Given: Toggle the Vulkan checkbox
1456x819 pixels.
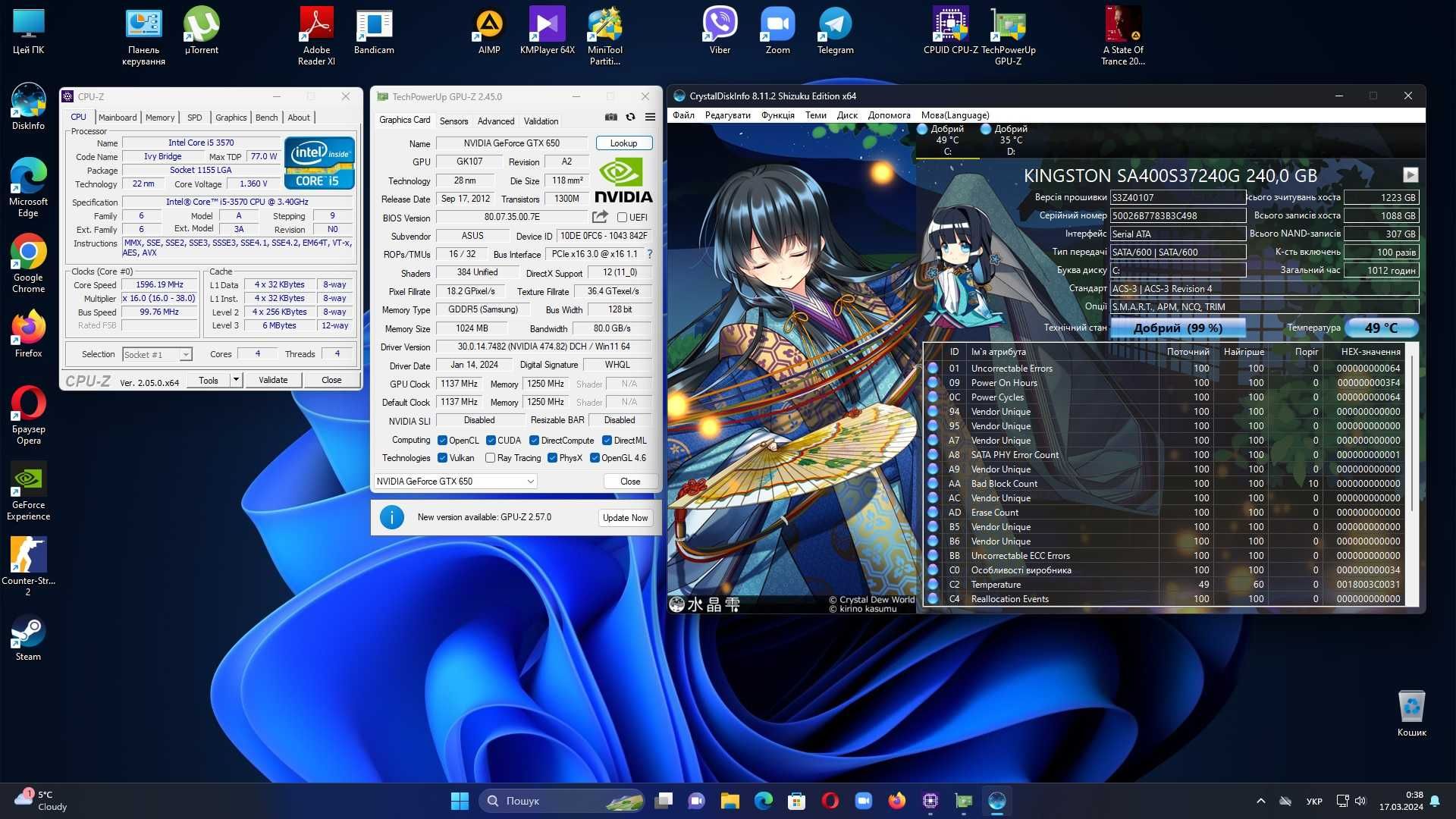Looking at the screenshot, I should (x=442, y=458).
